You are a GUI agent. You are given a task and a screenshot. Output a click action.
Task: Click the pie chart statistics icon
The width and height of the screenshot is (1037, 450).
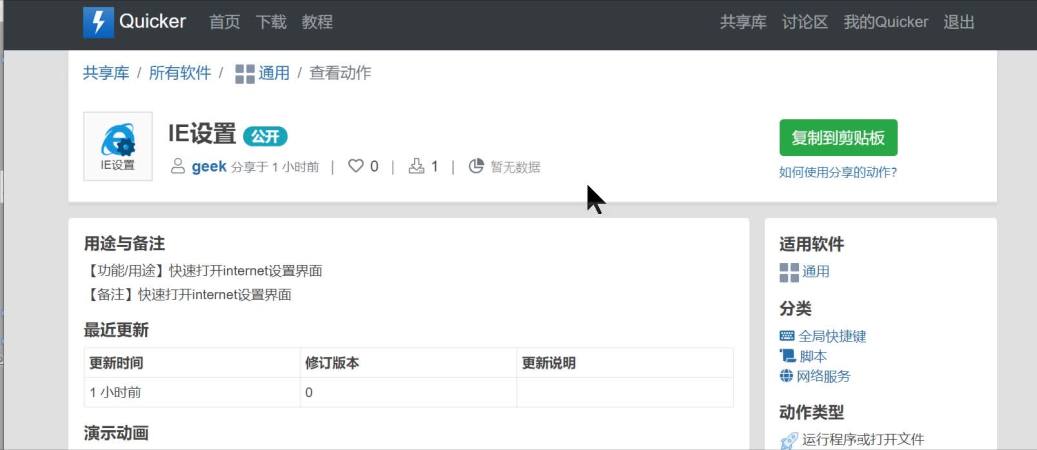(476, 166)
